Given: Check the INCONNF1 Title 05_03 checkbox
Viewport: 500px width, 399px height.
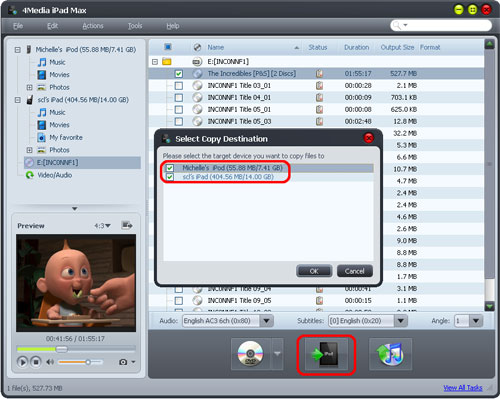Looking at the screenshot, I should point(179,121).
